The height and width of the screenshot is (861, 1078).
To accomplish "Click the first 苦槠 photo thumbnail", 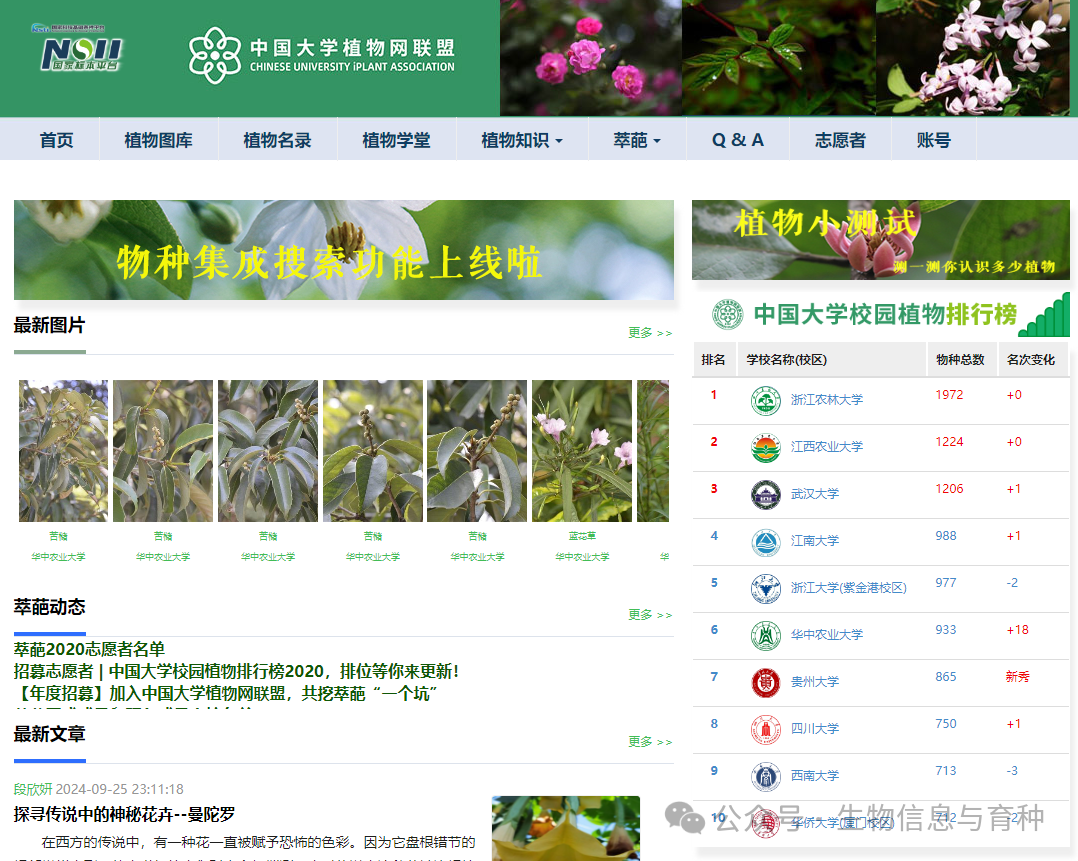I will 63,450.
